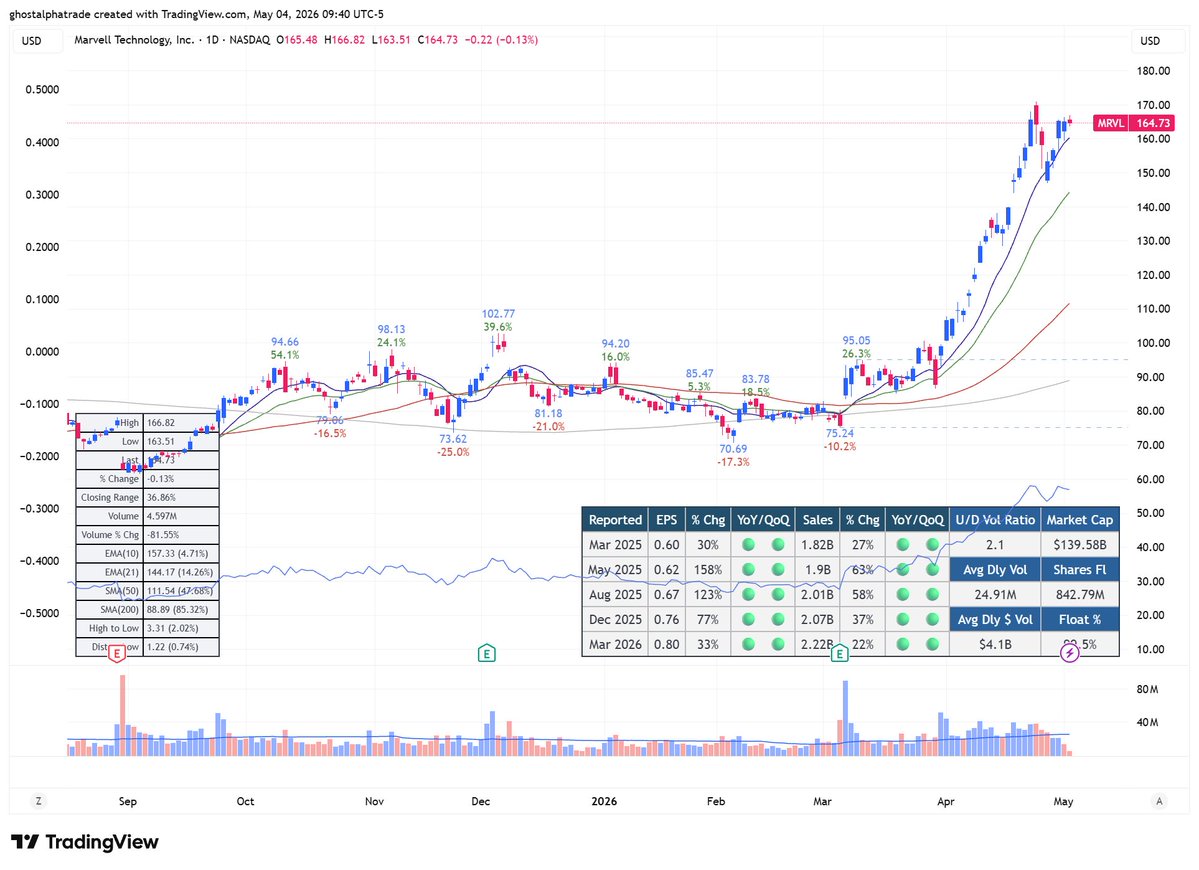The height and width of the screenshot is (870, 1199).
Task: Click the O165.48 open value in the header
Action: 297,40
